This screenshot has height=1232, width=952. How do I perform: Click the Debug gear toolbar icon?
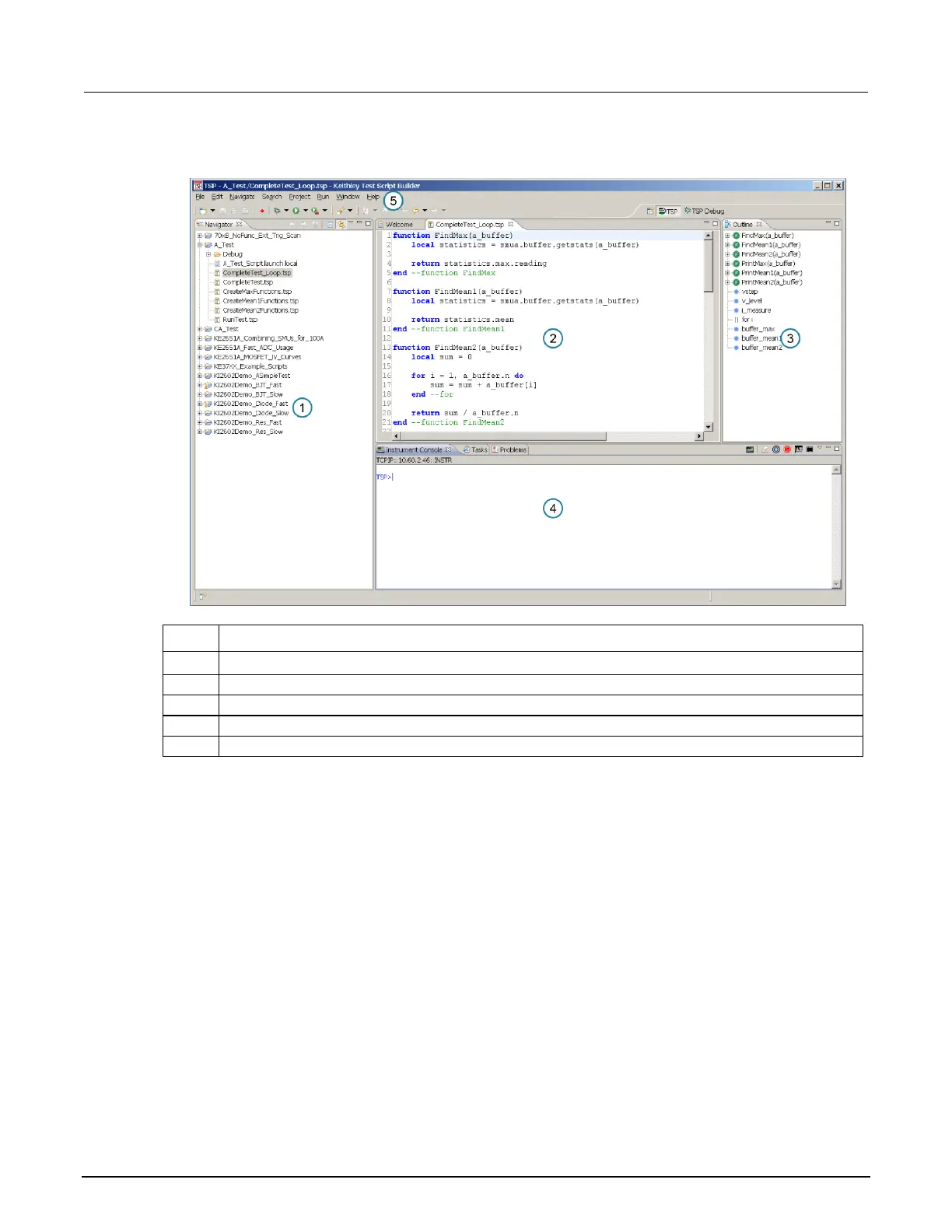277,211
